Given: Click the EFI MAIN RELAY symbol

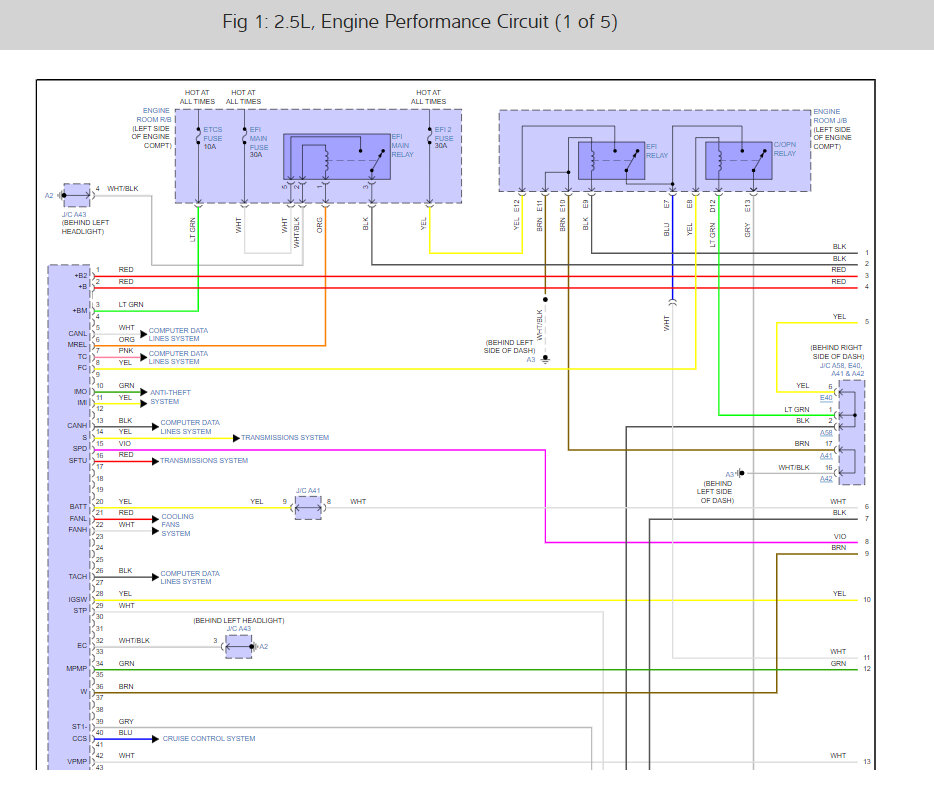Looking at the screenshot, I should coord(337,156).
